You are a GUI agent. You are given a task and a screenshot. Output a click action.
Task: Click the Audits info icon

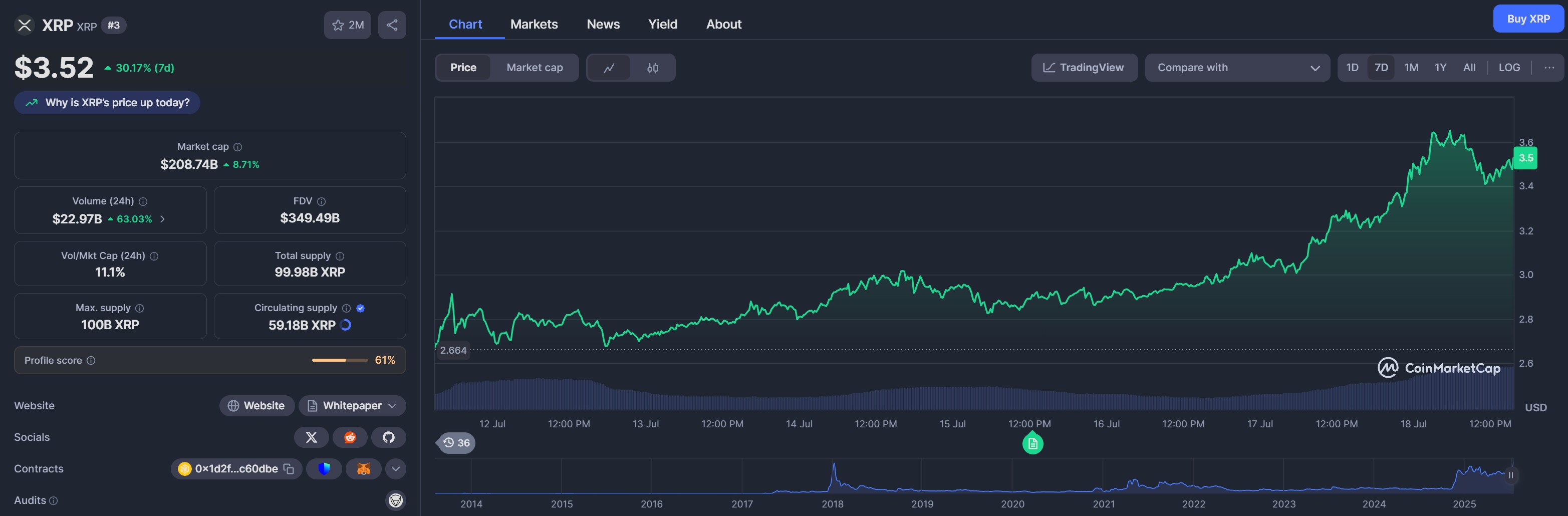[x=54, y=501]
